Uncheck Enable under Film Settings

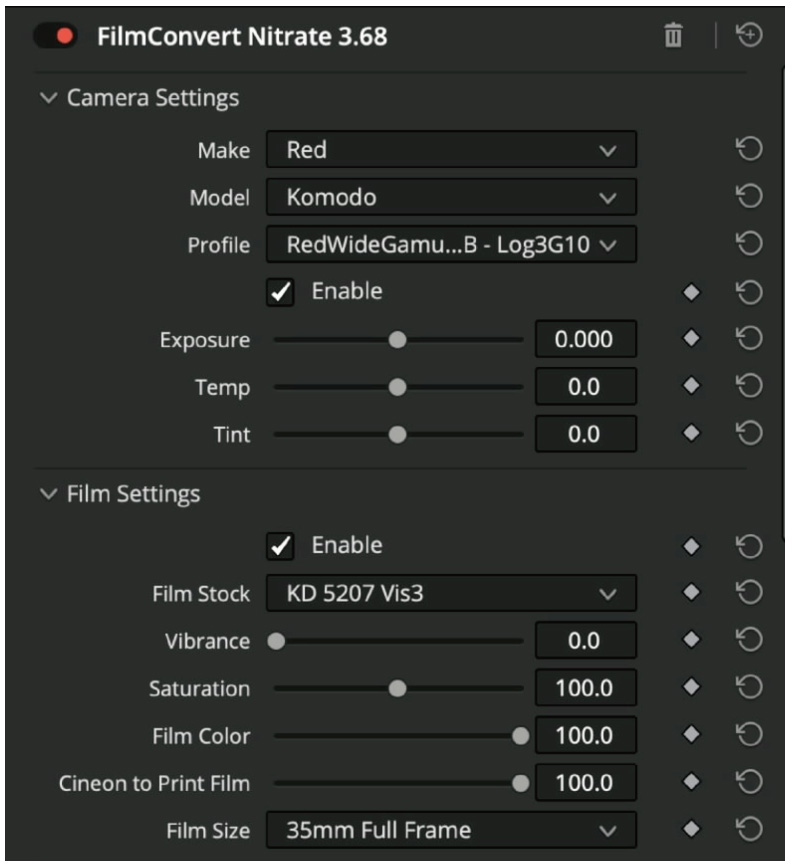point(283,546)
